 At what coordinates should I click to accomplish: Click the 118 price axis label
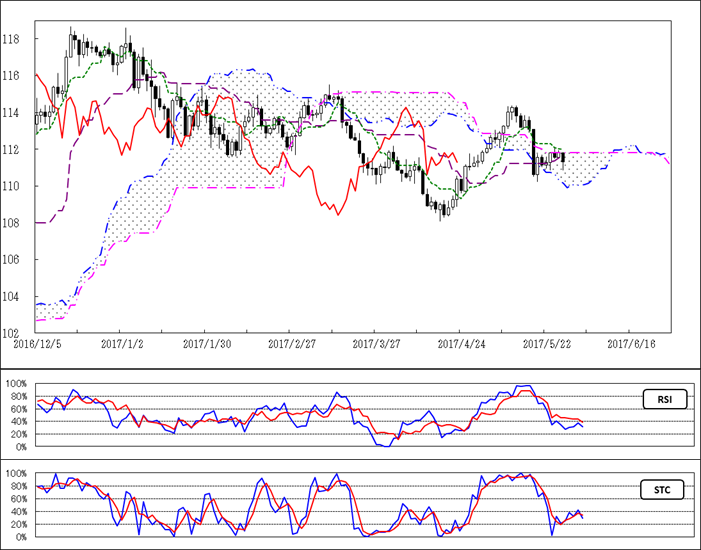pyautogui.click(x=14, y=39)
